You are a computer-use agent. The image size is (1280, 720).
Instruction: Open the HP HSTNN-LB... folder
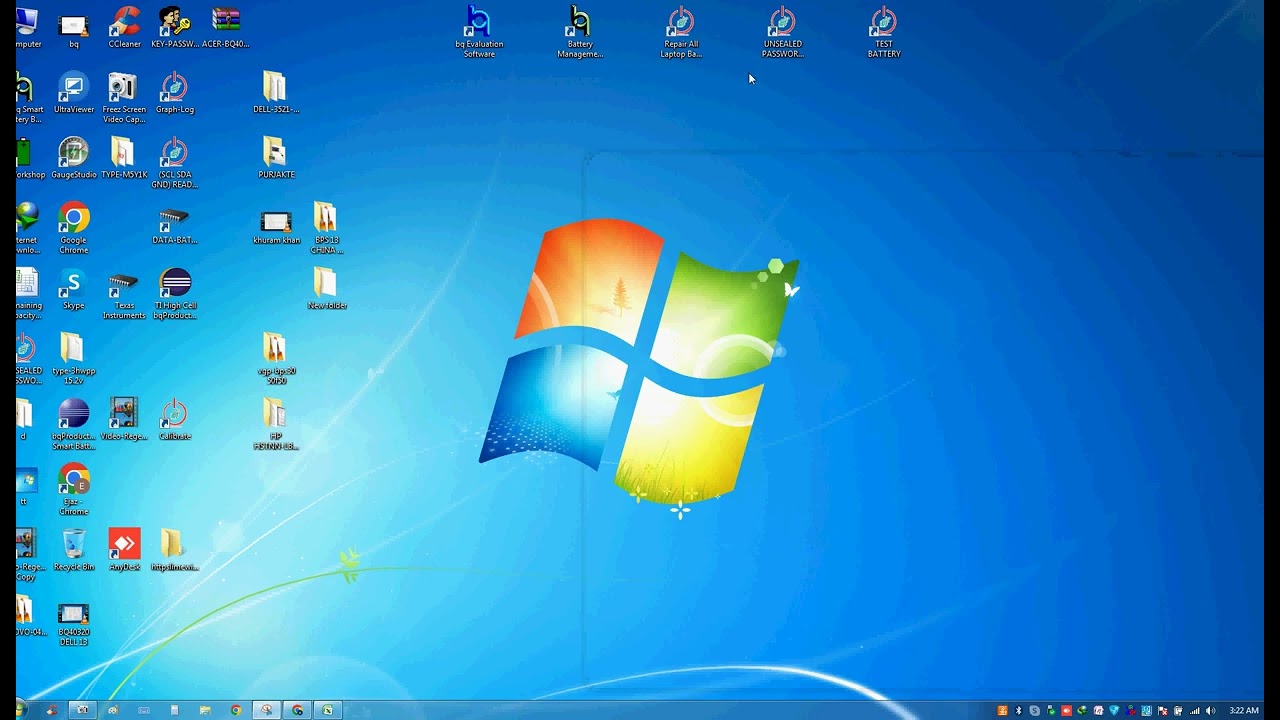coord(275,424)
